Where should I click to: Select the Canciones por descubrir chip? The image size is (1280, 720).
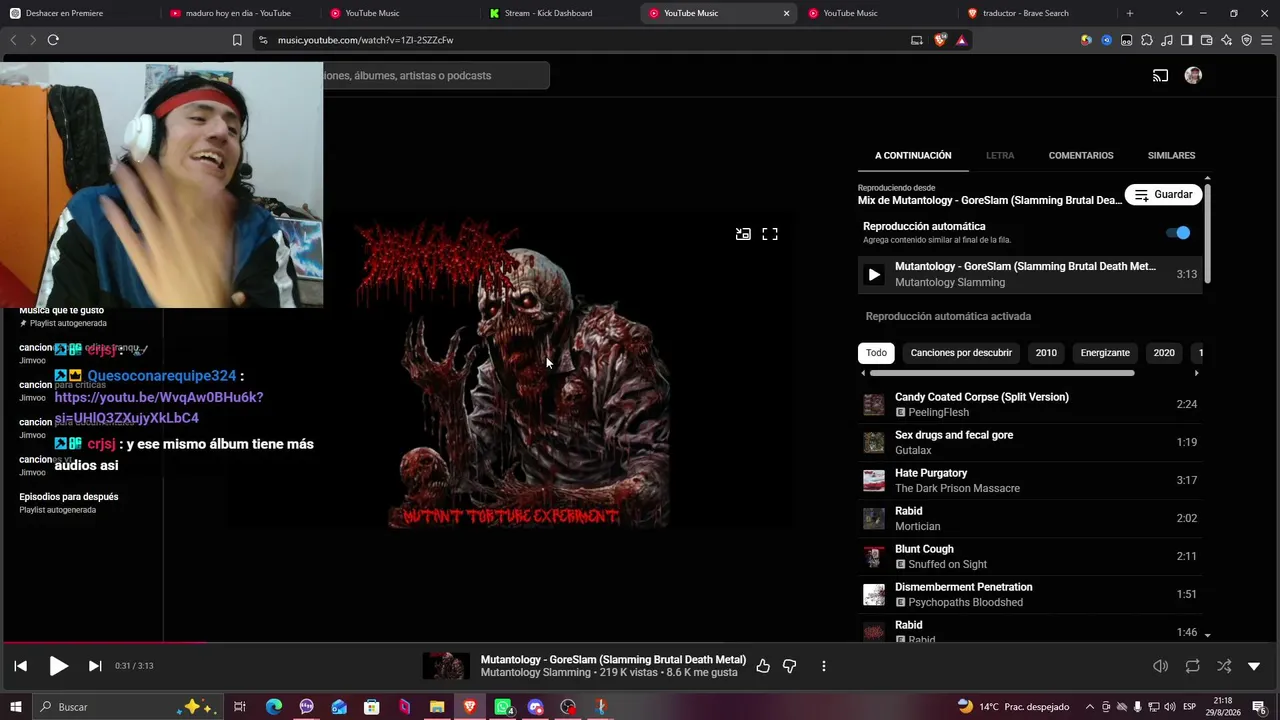click(961, 353)
